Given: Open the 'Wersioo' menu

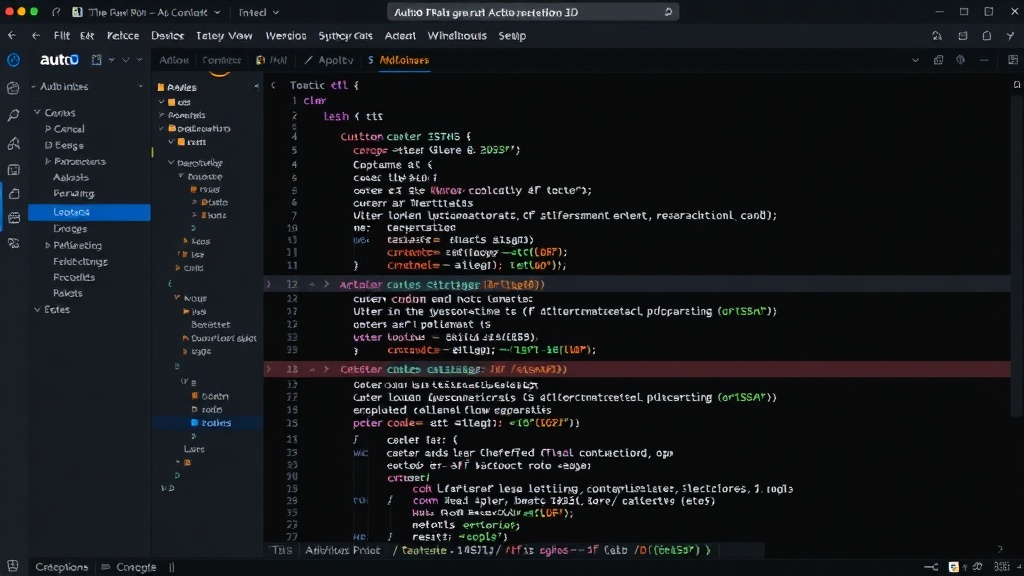Looking at the screenshot, I should (285, 36).
